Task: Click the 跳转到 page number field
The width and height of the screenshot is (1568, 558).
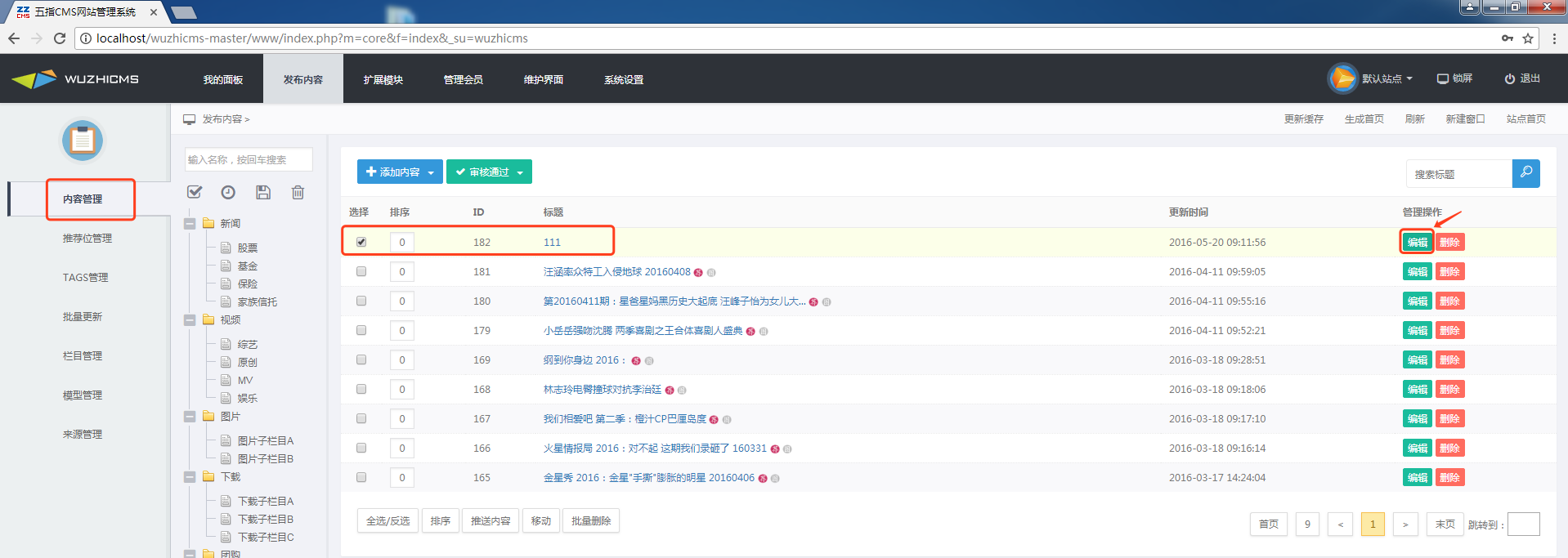Action: click(x=1523, y=525)
